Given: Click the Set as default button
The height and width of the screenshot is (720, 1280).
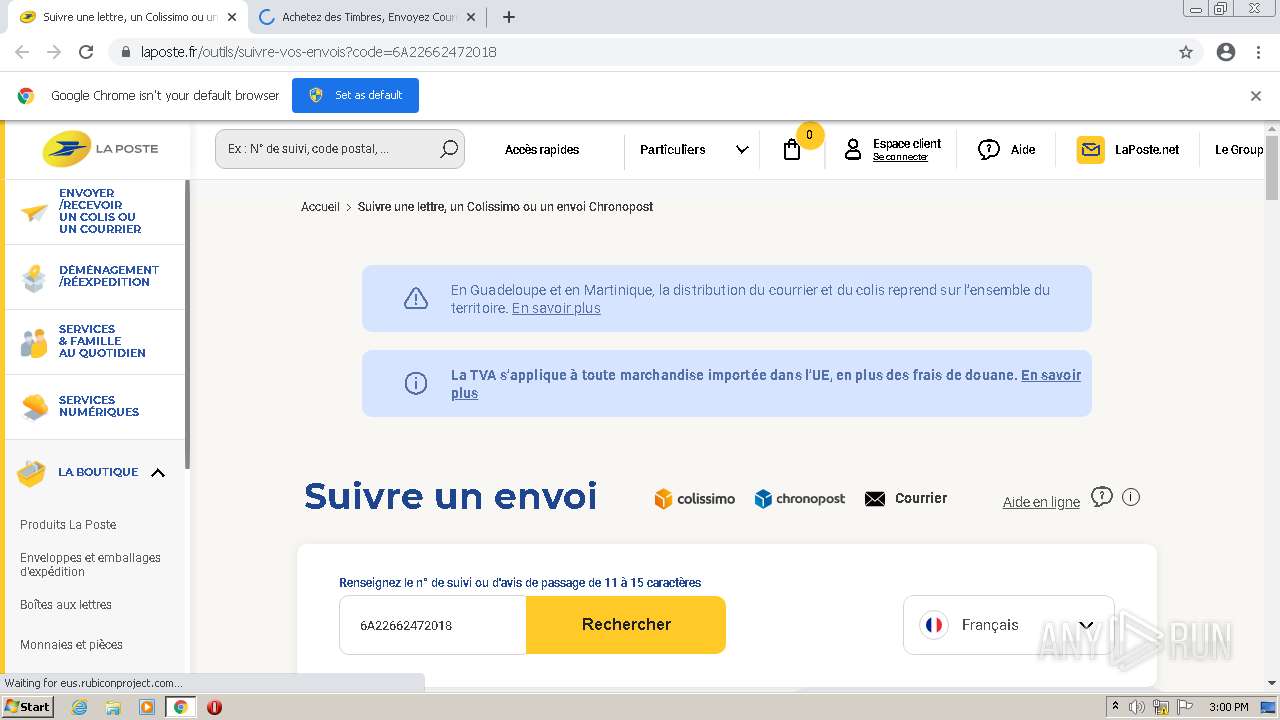Looking at the screenshot, I should [x=355, y=96].
